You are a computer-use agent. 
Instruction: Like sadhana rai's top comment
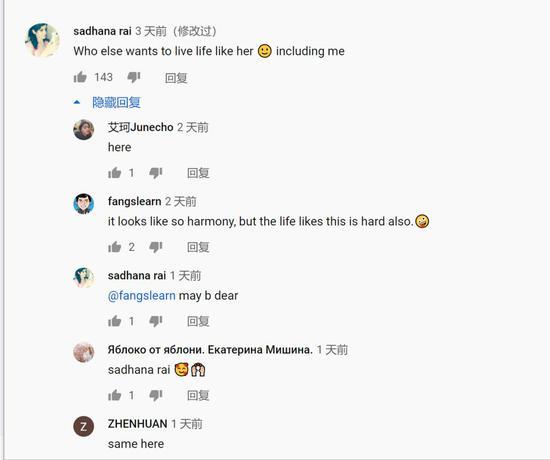[80, 77]
